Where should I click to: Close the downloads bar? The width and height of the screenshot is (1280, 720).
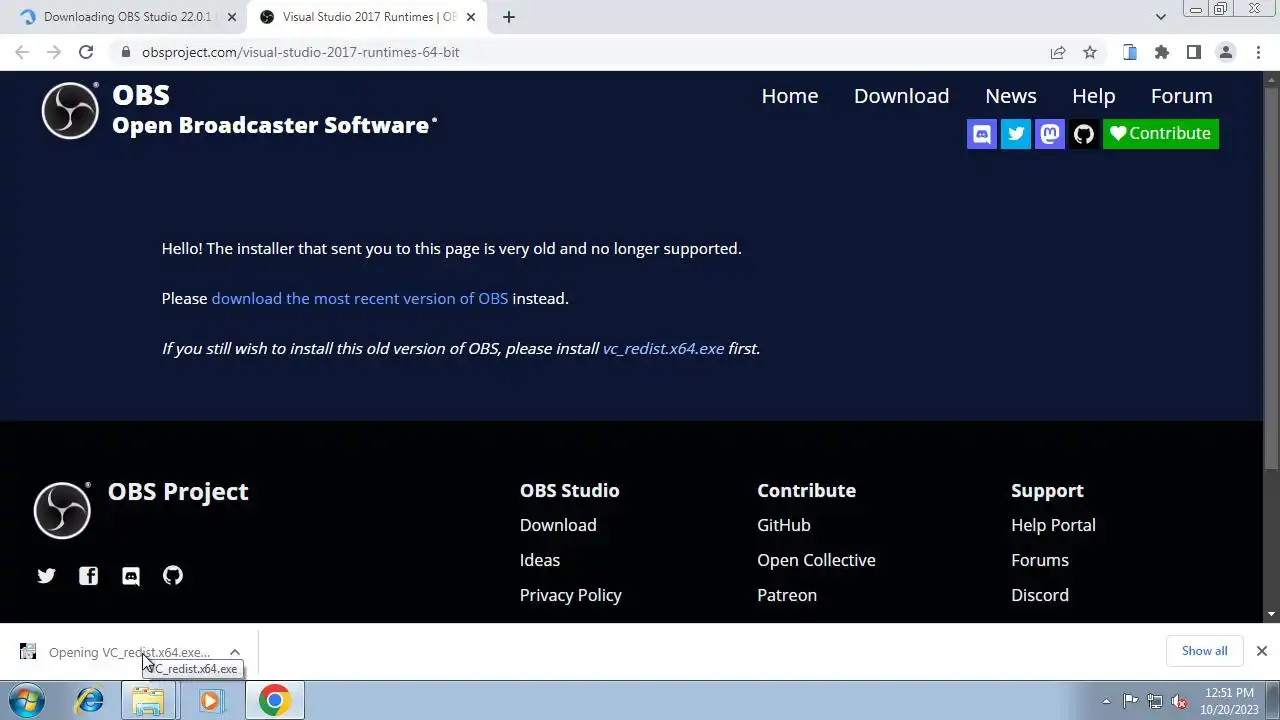(1262, 651)
